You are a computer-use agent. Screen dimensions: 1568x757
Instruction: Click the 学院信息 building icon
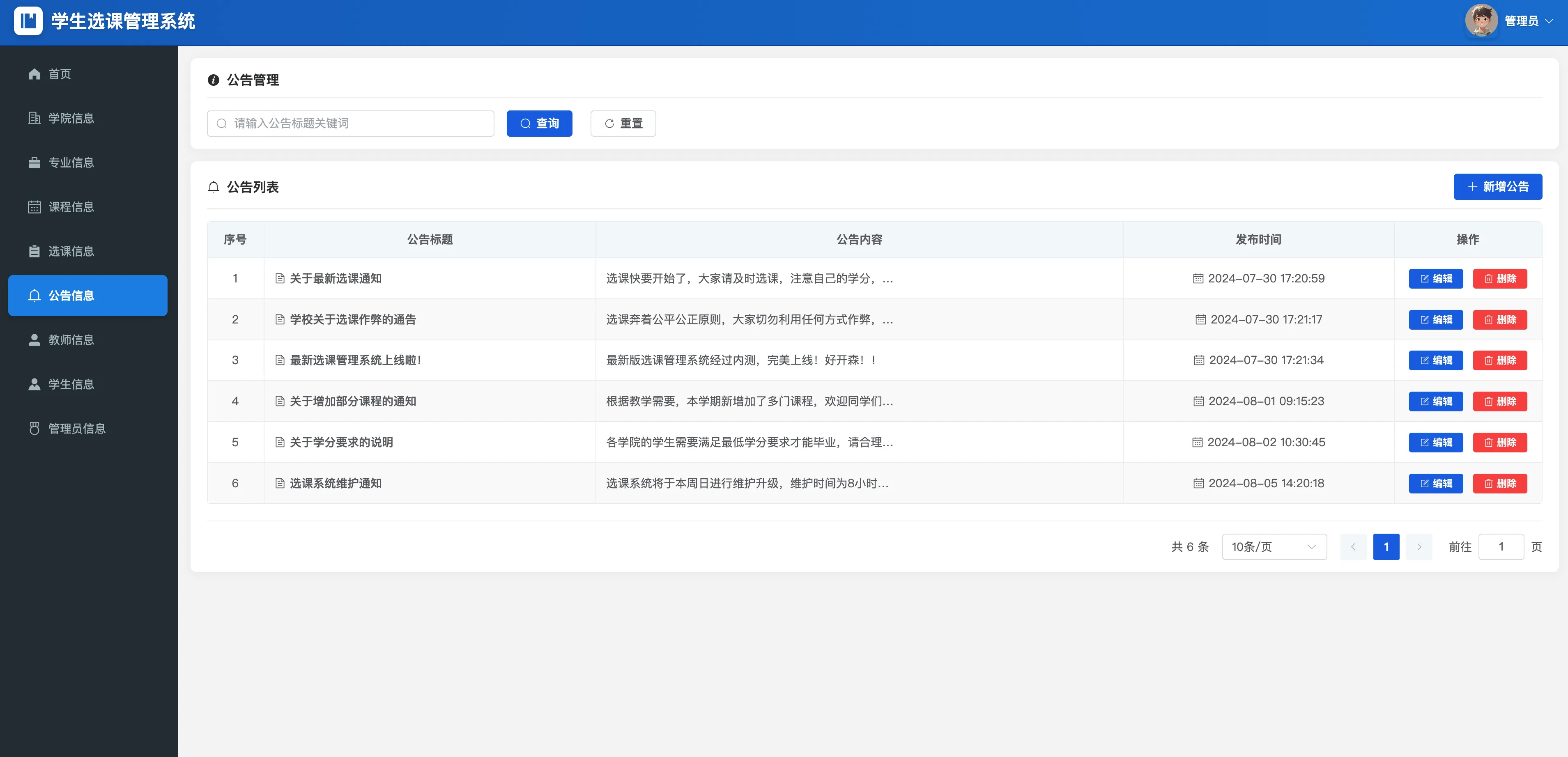(34, 118)
